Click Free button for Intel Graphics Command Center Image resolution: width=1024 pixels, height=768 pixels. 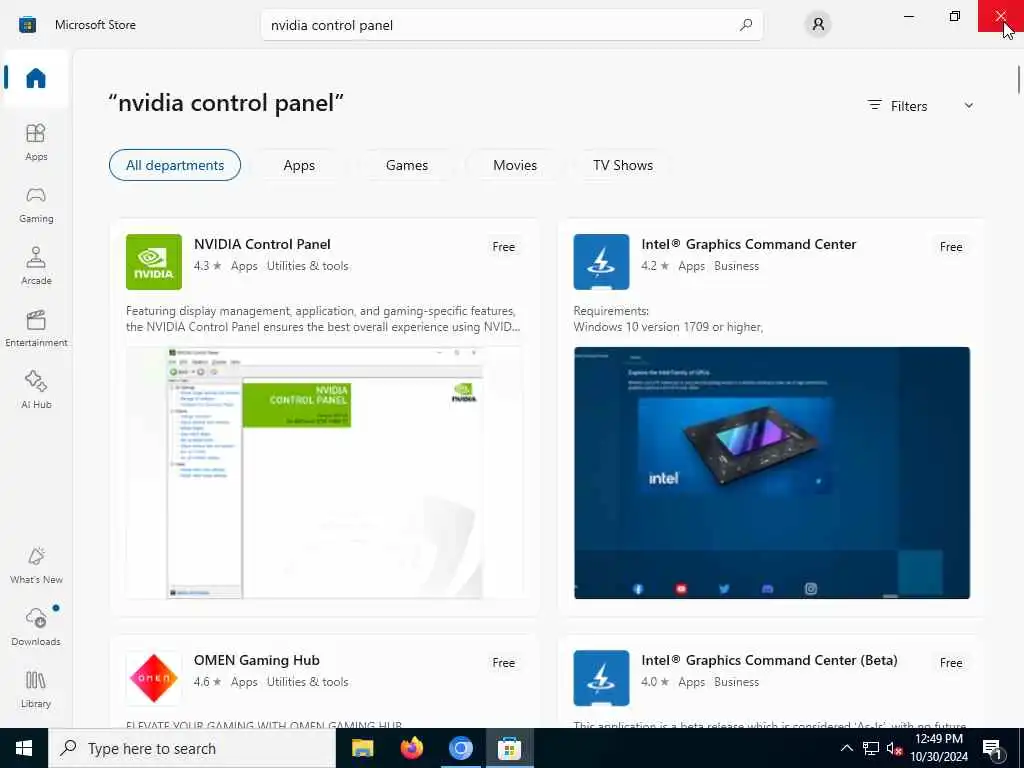951,247
